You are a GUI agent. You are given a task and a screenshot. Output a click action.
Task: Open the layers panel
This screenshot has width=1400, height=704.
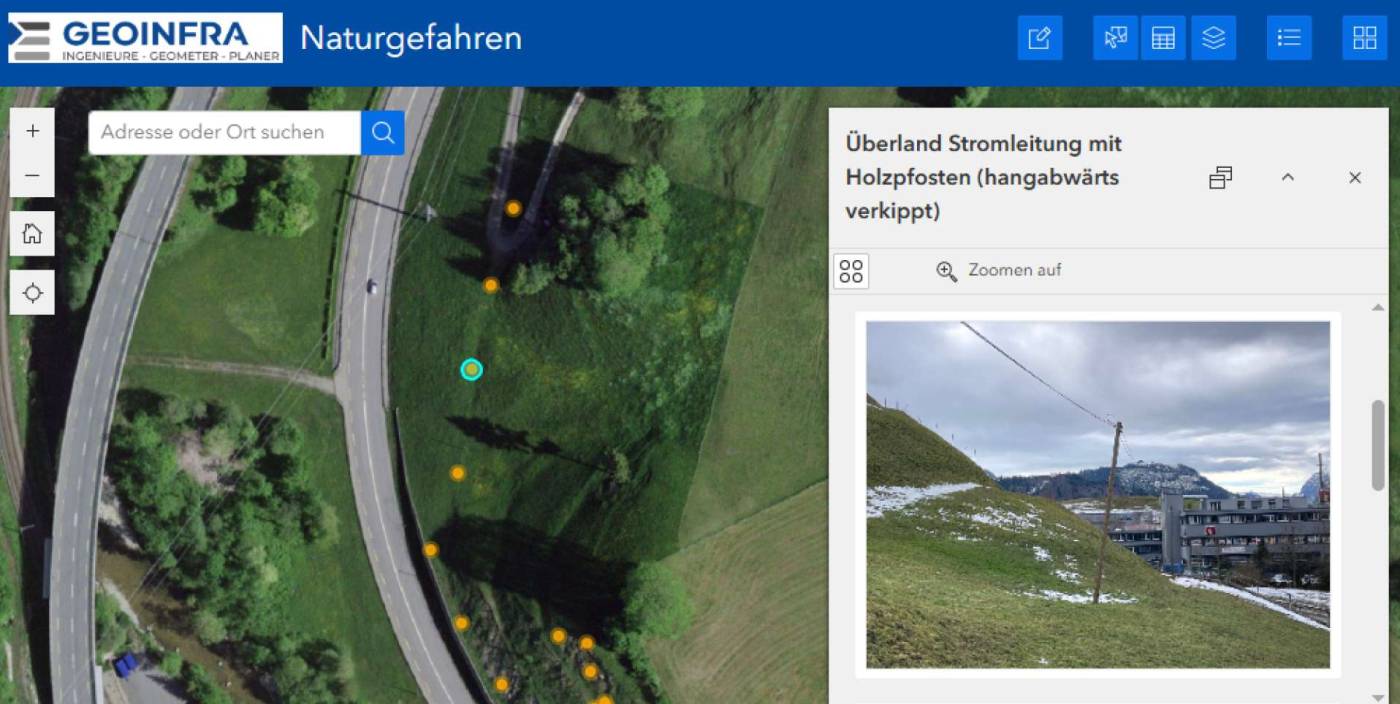pyautogui.click(x=1214, y=37)
